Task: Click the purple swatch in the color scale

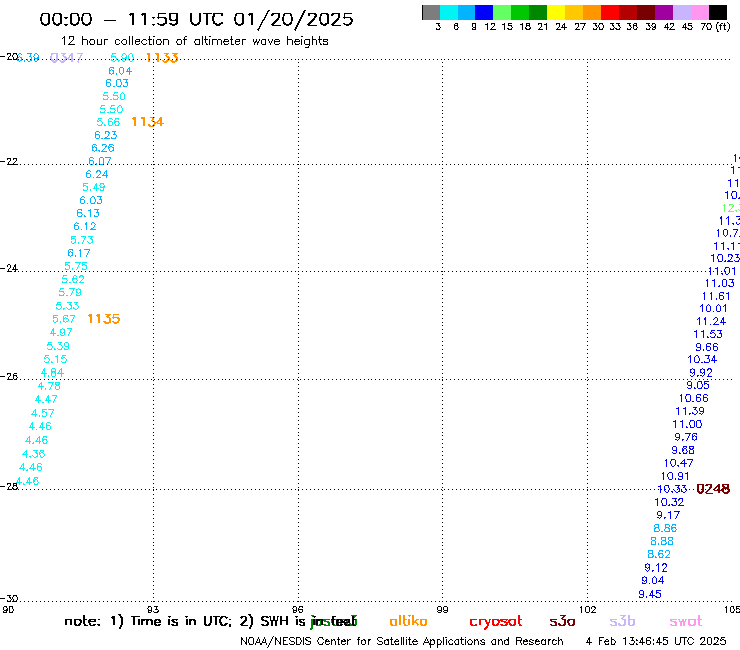Action: click(x=664, y=12)
